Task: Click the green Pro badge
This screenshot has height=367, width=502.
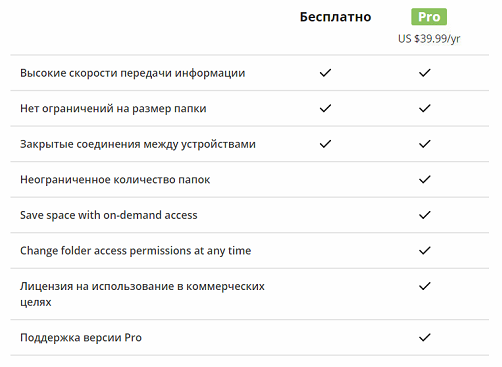Action: [429, 17]
